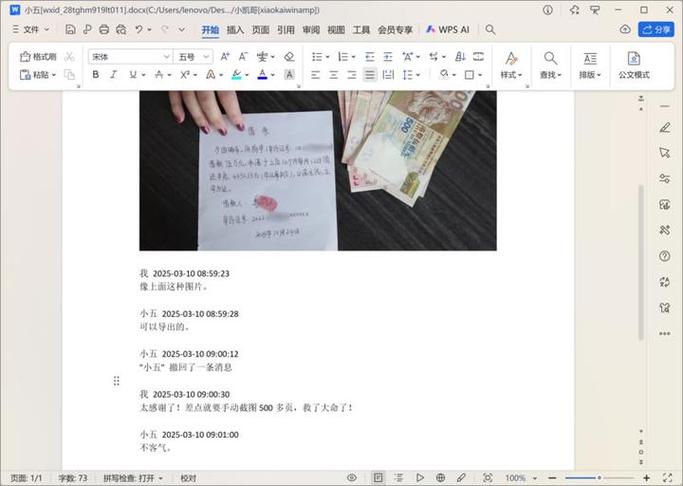Click the Print icon in the quick access bar

click(104, 30)
